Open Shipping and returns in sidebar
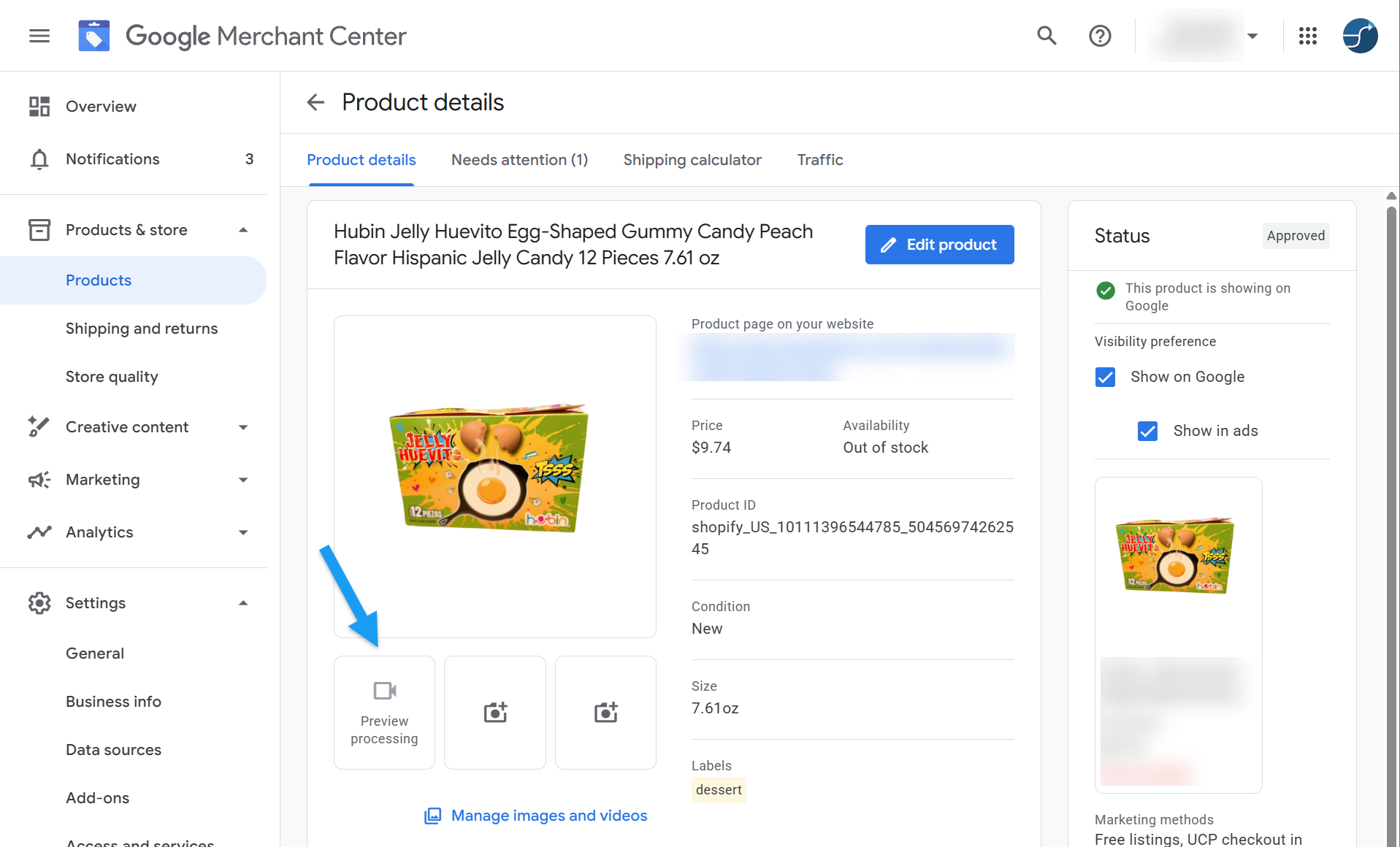Viewport: 1400px width, 847px height. (x=142, y=329)
